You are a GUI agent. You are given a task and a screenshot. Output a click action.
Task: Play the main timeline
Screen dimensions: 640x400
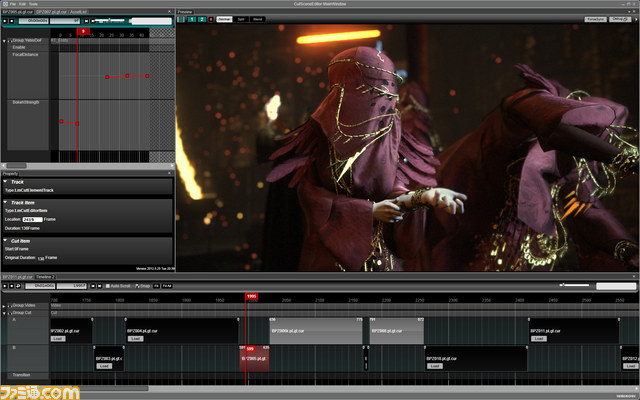[x=5, y=286]
